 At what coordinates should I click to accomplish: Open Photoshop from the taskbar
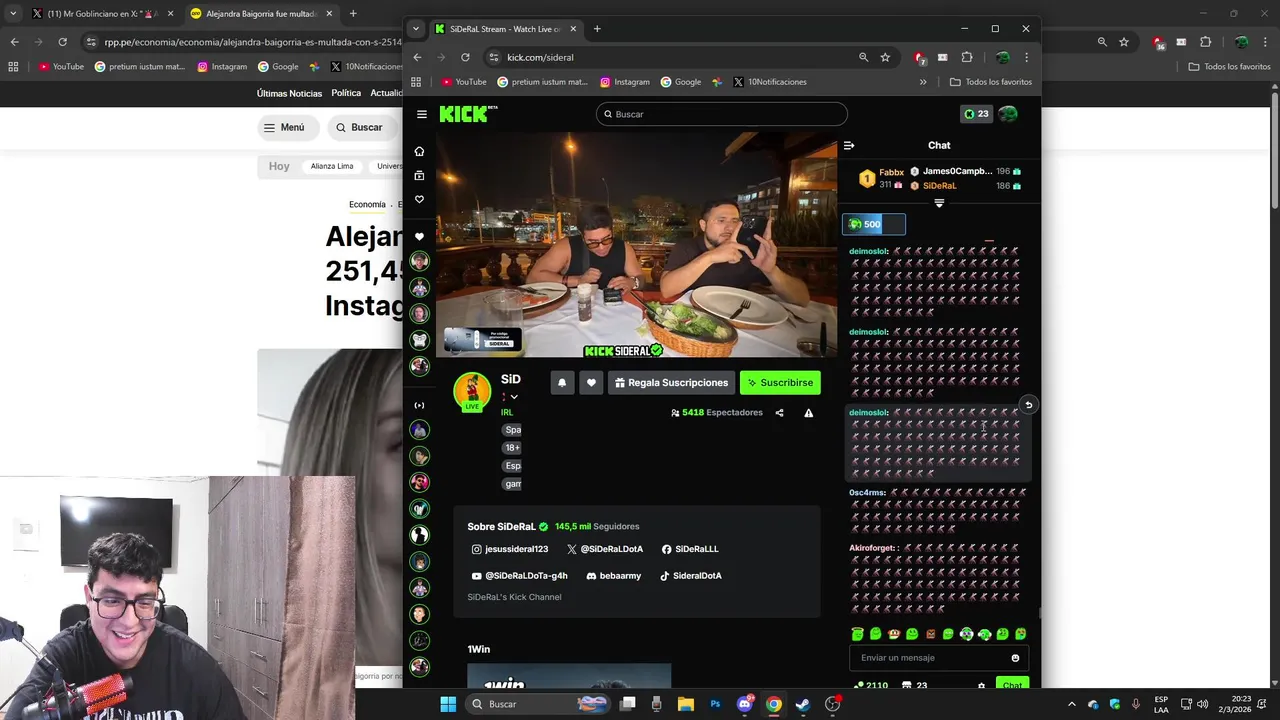pyautogui.click(x=715, y=704)
